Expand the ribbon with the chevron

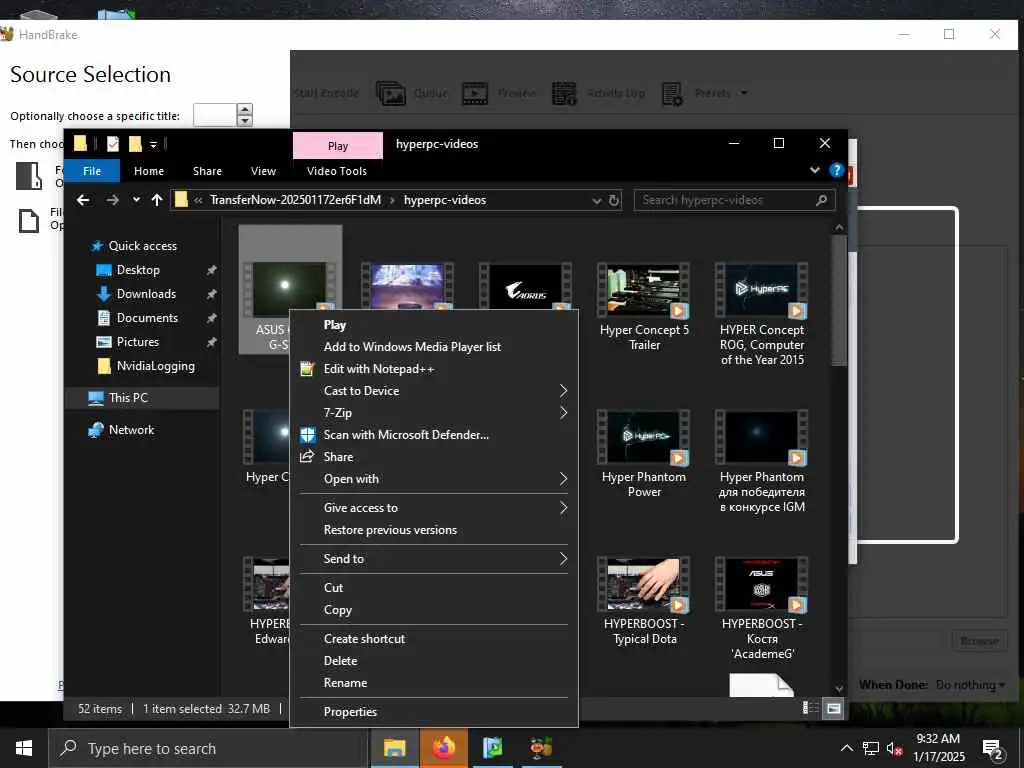(x=814, y=170)
